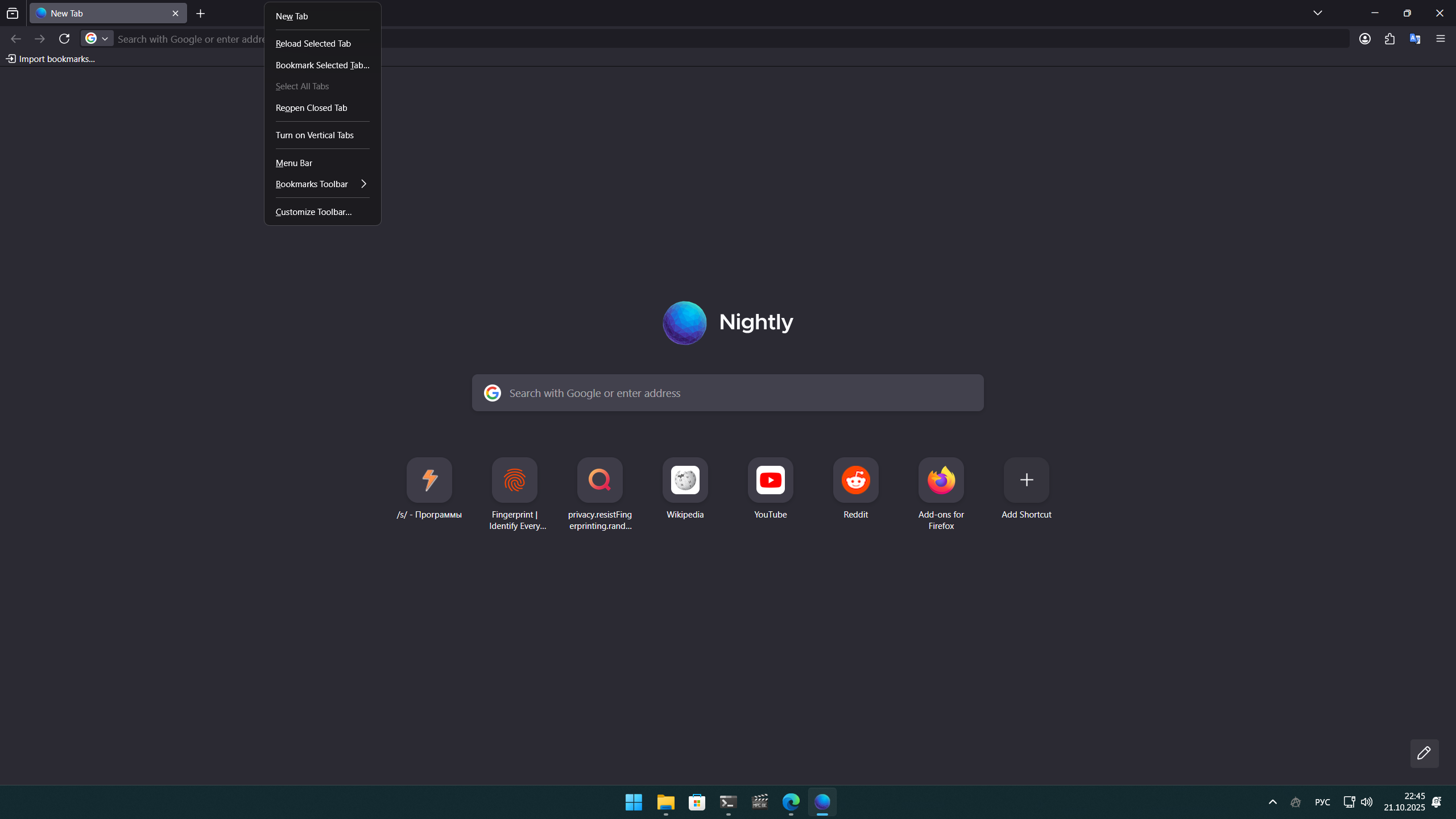Image resolution: width=1456 pixels, height=819 pixels.
Task: Click the Add Shortcut button
Action: pos(1026,480)
